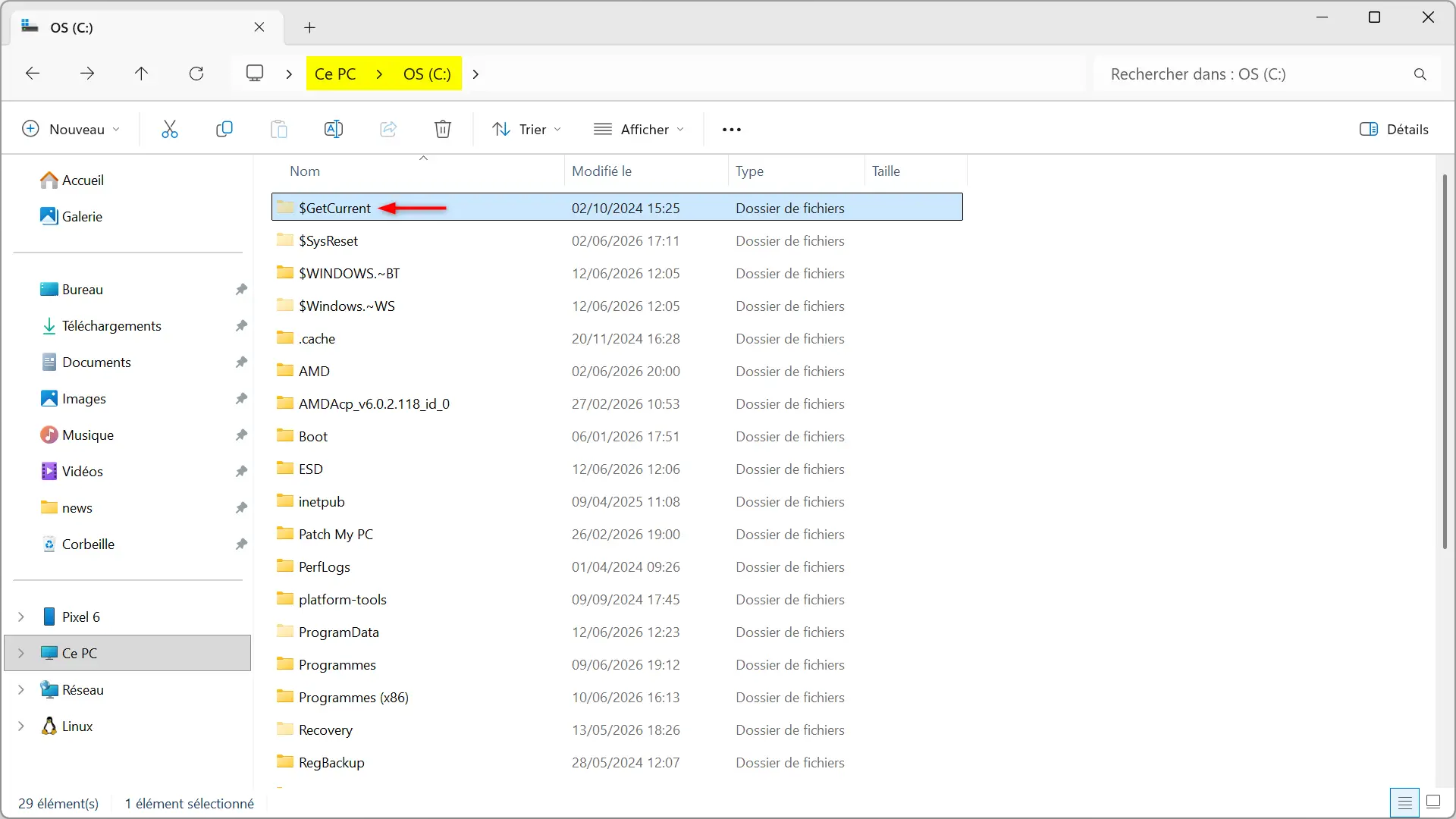Refresh the current folder view

196,74
